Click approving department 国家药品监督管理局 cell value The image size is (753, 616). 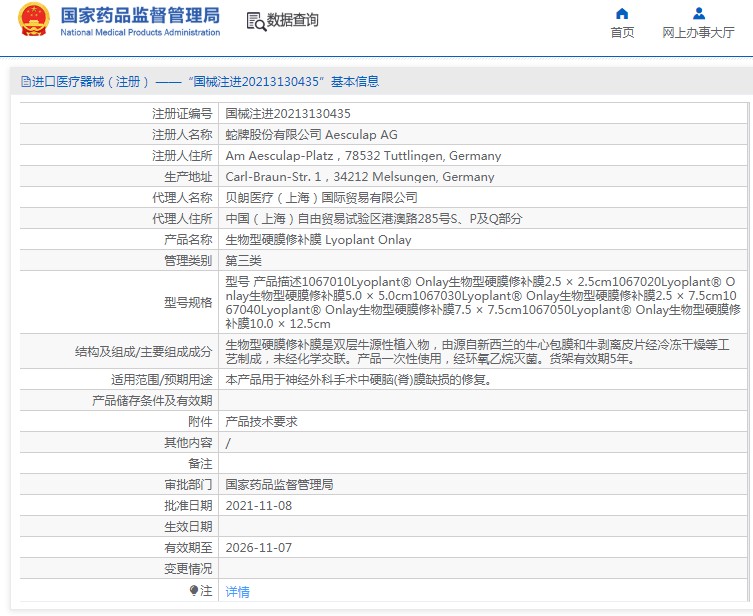(279, 485)
